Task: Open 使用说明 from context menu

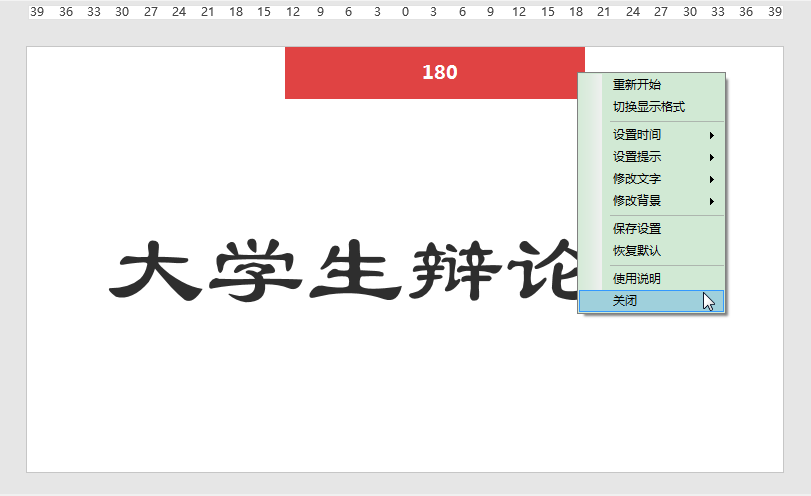Action: [x=651, y=279]
